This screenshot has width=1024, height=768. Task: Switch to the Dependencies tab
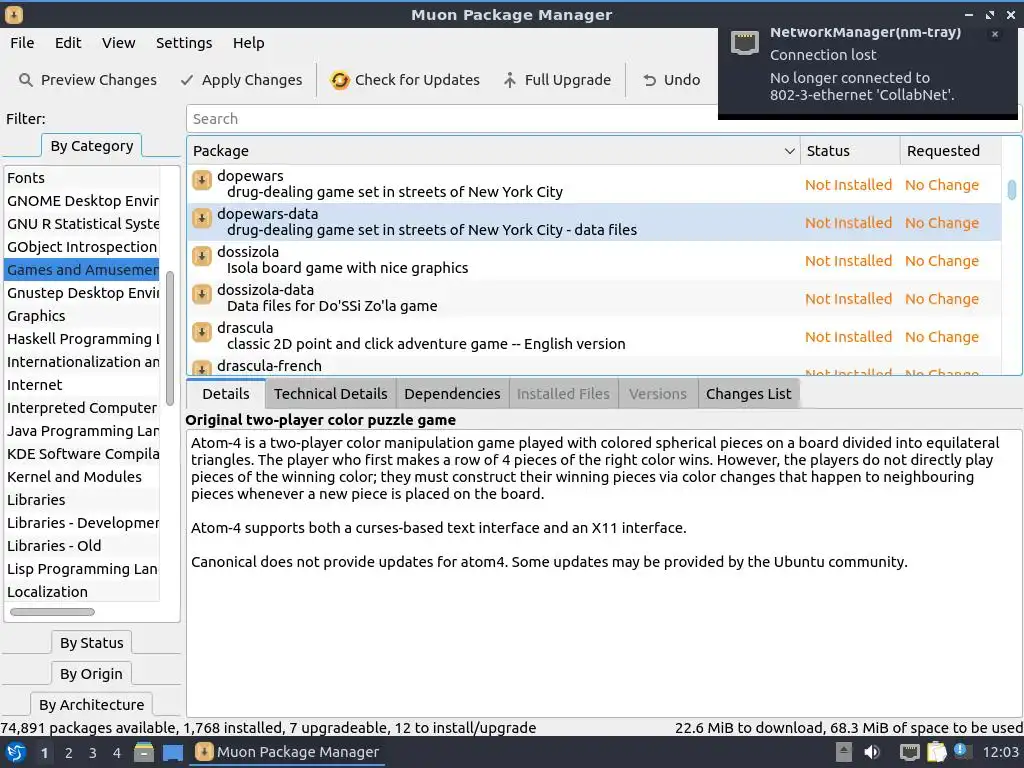452,394
